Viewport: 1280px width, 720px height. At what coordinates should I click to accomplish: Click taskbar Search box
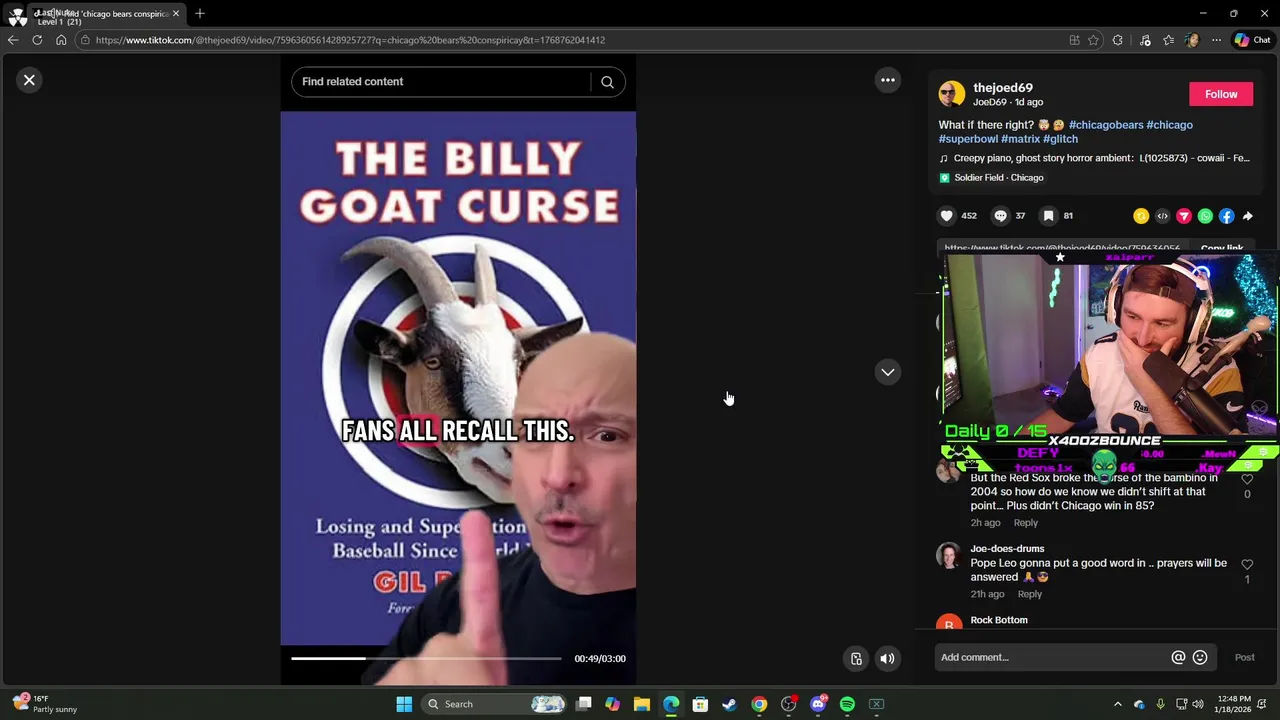[x=497, y=704]
